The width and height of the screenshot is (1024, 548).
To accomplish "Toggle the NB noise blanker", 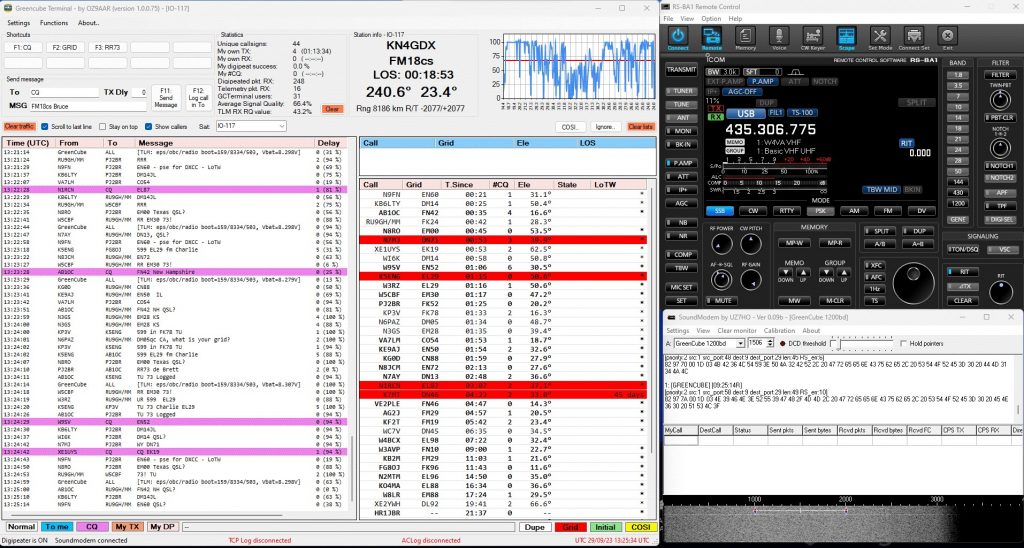I will click(681, 222).
